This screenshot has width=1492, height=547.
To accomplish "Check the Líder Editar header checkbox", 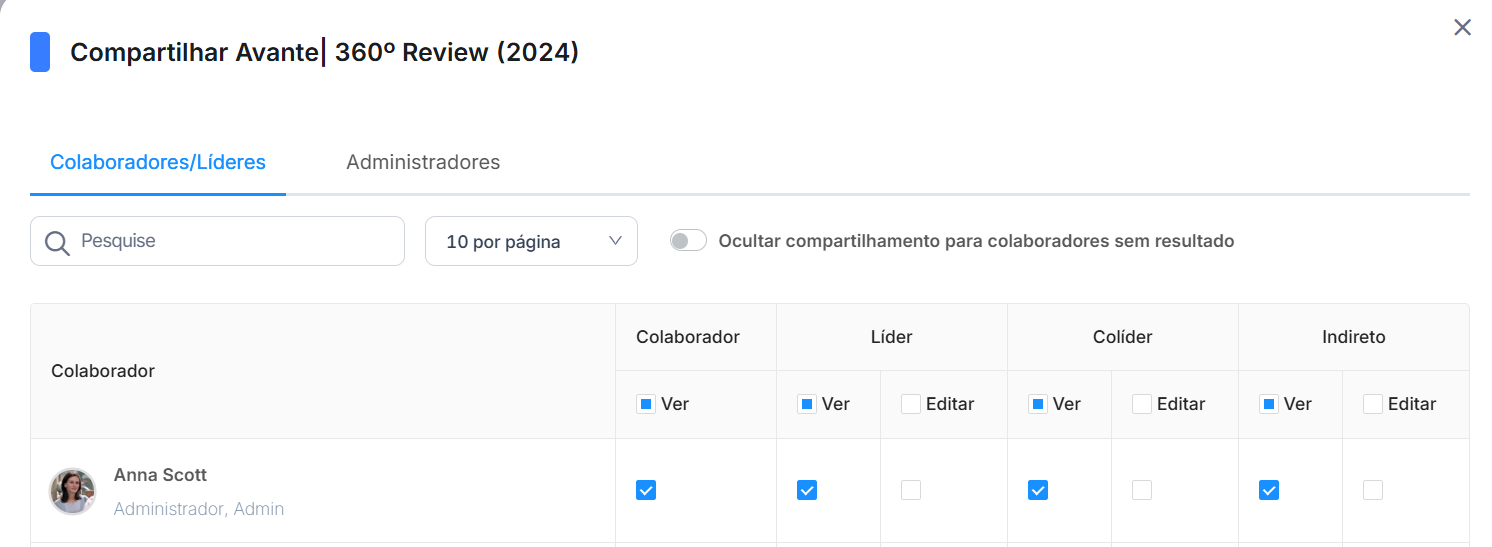I will pyautogui.click(x=911, y=404).
